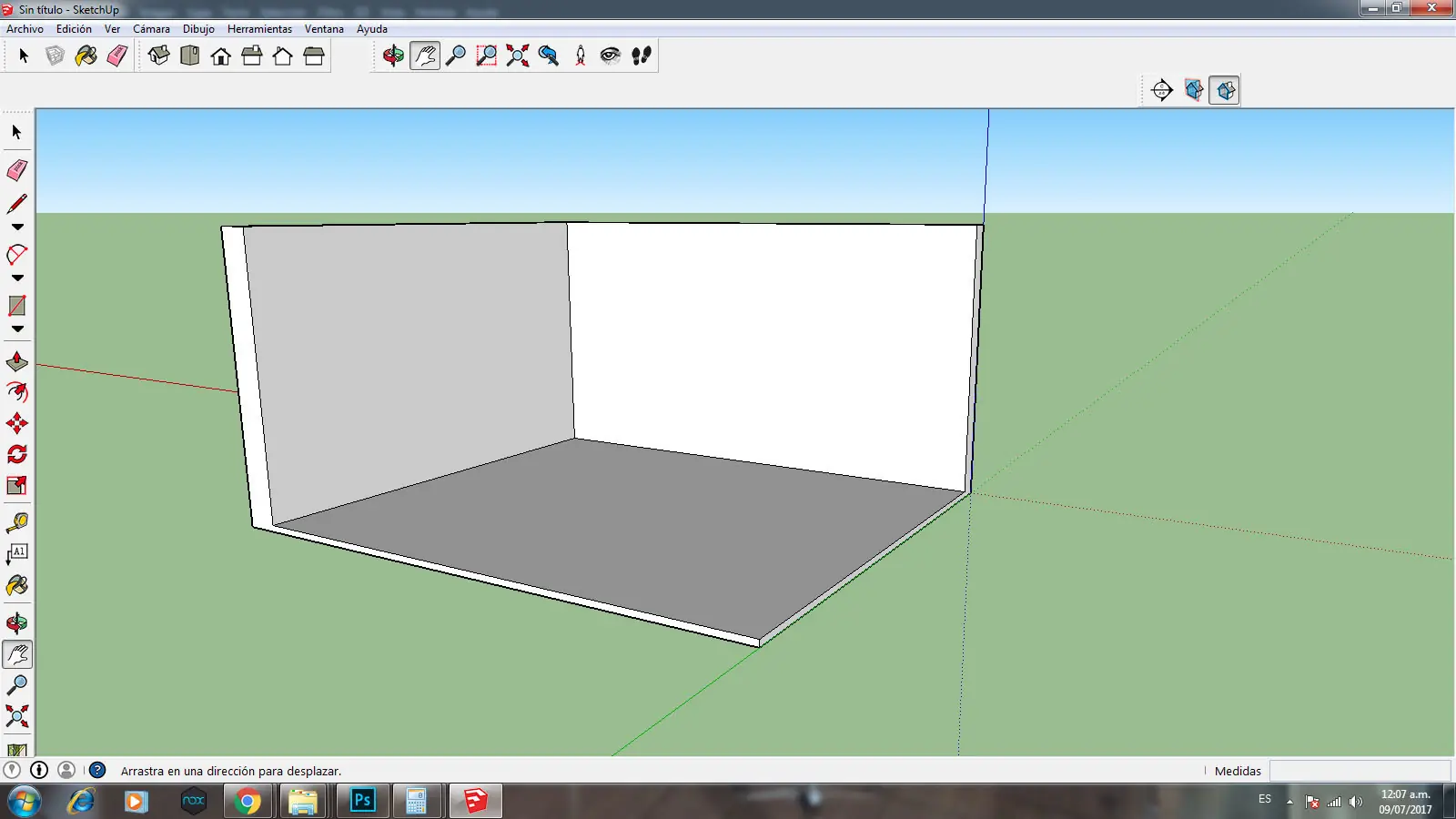
Task: Show hidden icons in the system tray
Action: pyautogui.click(x=1289, y=802)
